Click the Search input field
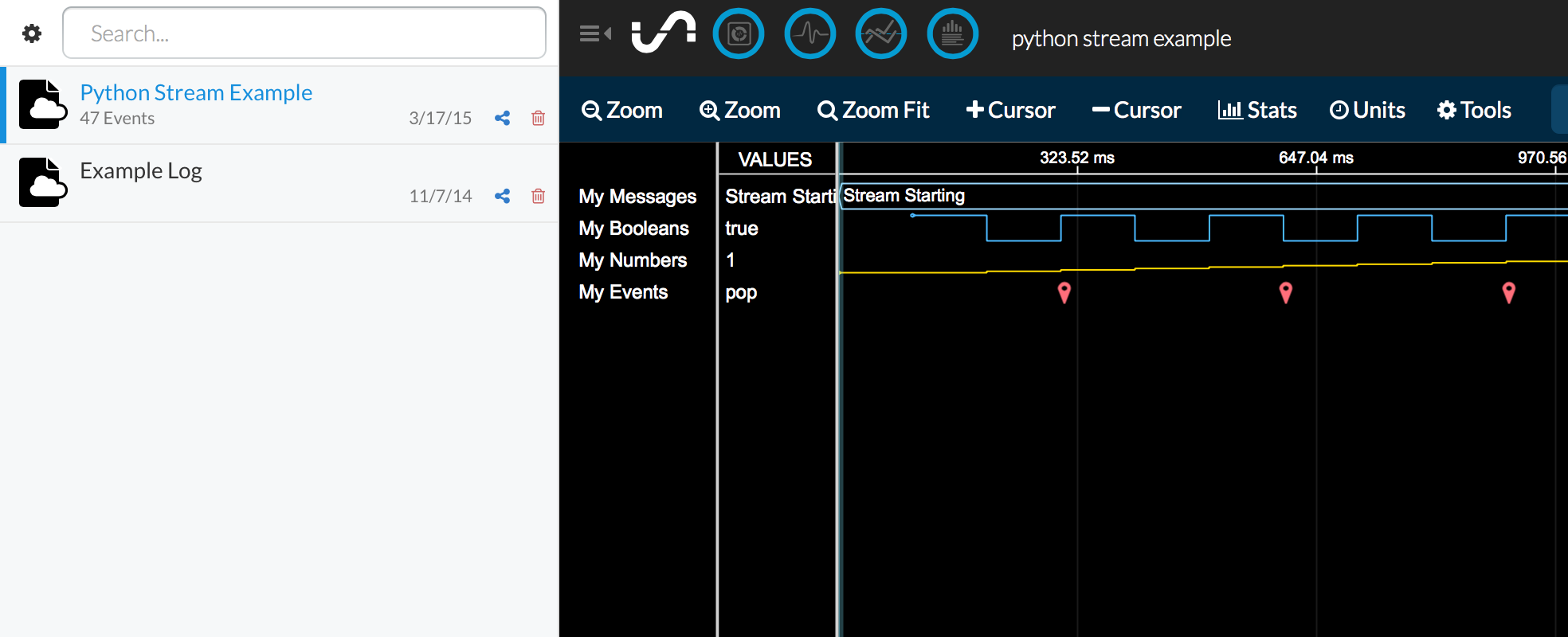 [x=304, y=33]
